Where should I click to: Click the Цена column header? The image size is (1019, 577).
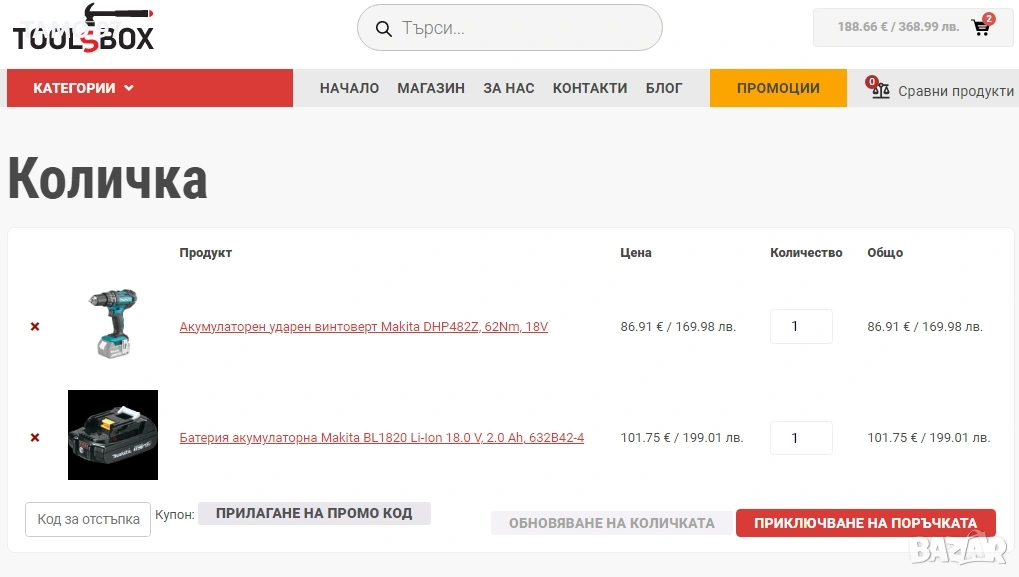tap(636, 253)
